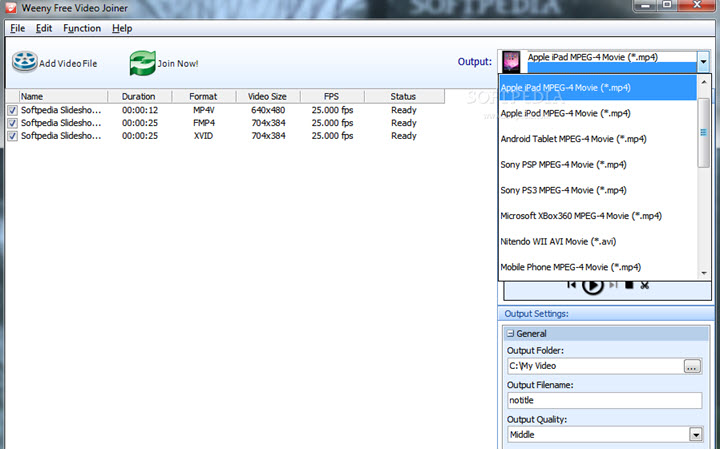Click the iPad output format thumbnail icon

[x=511, y=62]
